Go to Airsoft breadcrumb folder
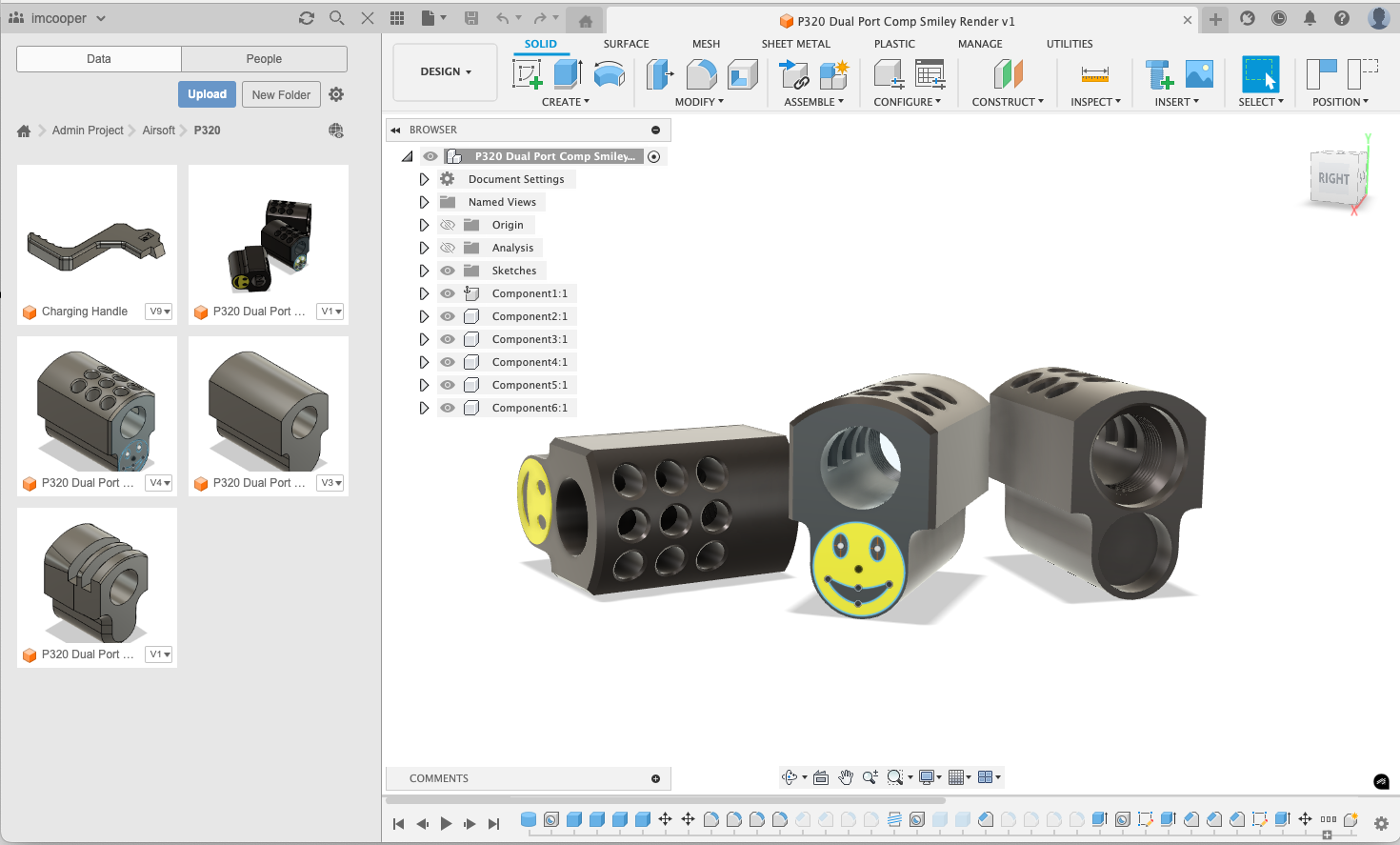Screen dimensions: 1400x845 (x=159, y=131)
